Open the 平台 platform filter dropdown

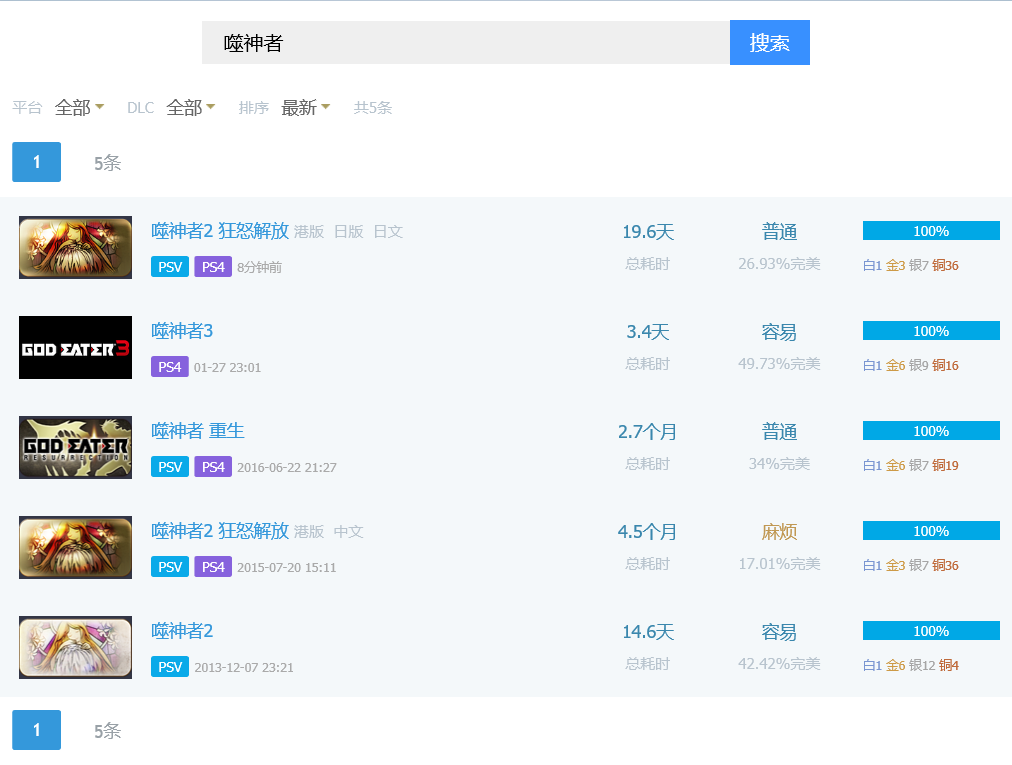(x=79, y=107)
